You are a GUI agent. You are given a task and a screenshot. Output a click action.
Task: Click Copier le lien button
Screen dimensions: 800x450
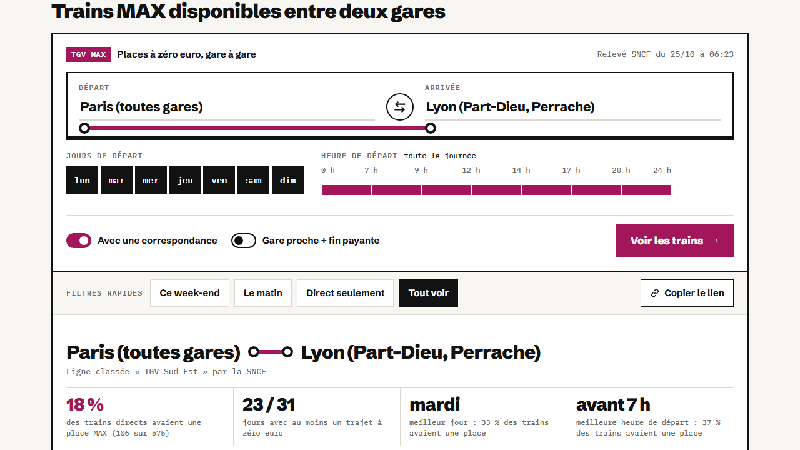tap(687, 293)
